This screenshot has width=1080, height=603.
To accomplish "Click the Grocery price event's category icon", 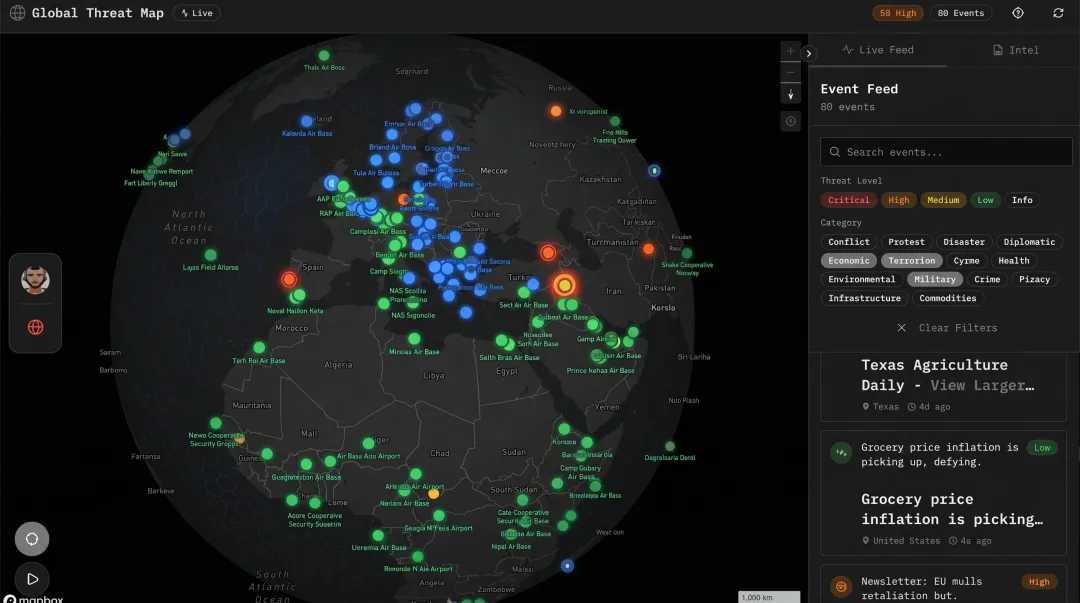I will pos(841,453).
